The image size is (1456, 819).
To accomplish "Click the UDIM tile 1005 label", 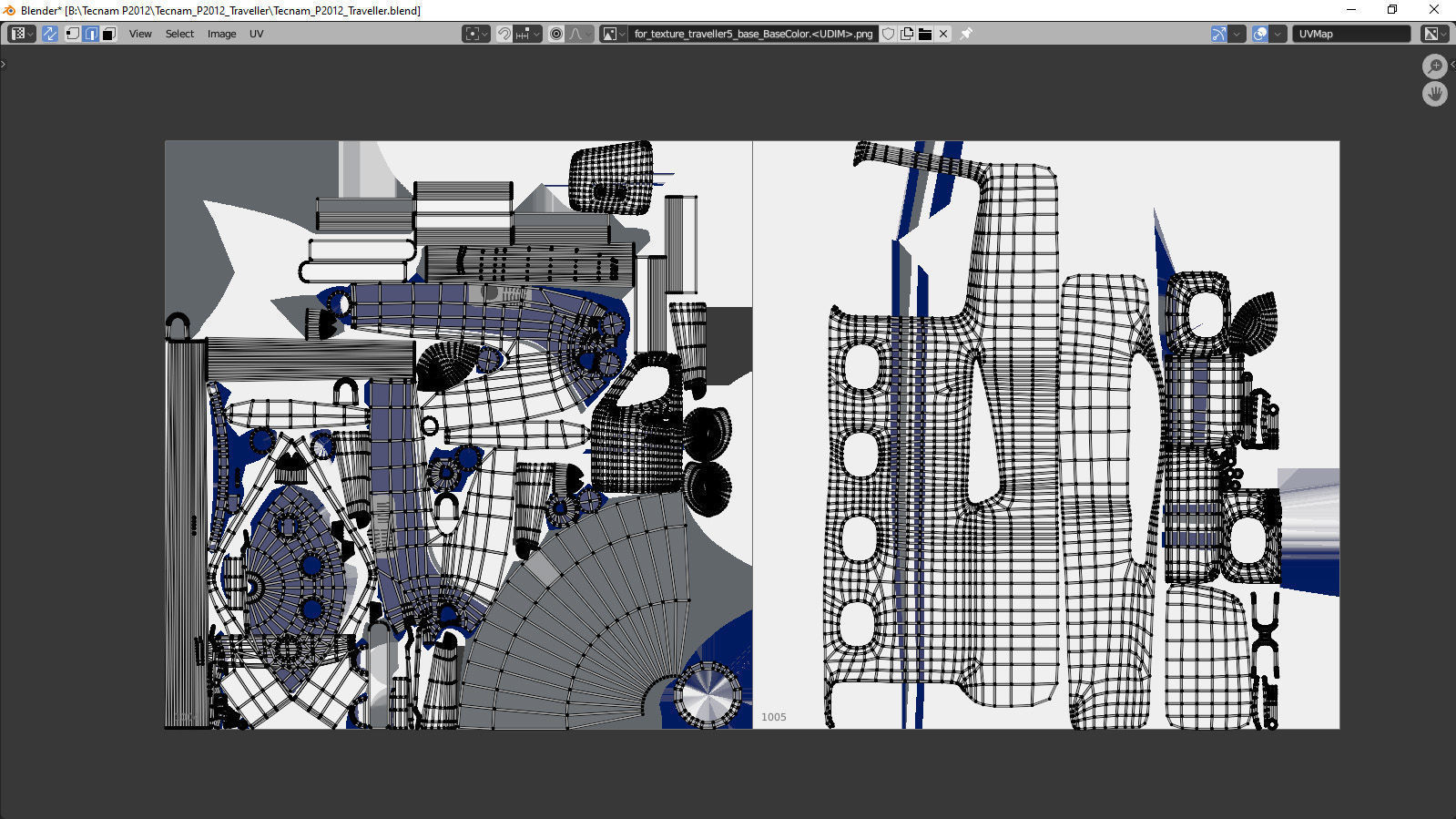I will (x=774, y=717).
